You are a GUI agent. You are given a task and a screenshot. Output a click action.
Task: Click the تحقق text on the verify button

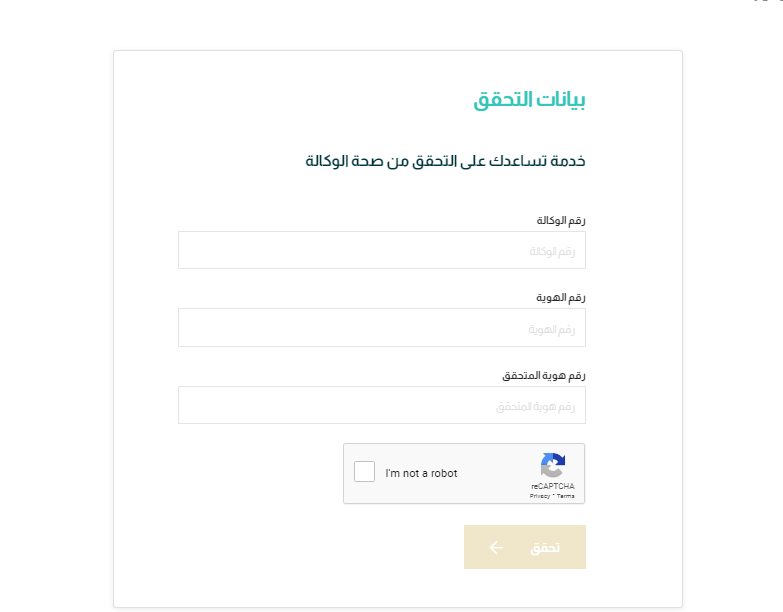coord(545,548)
